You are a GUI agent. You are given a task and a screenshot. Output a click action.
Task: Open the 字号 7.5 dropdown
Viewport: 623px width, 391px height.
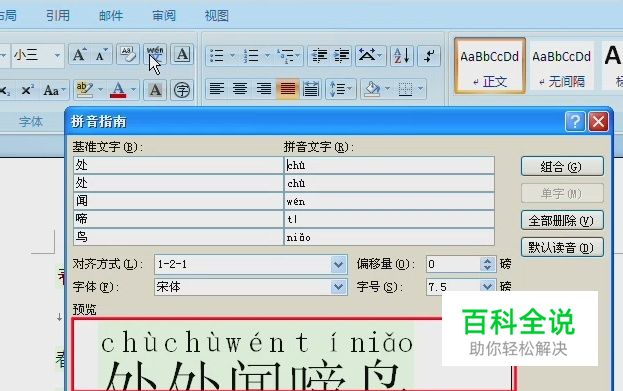tap(487, 286)
